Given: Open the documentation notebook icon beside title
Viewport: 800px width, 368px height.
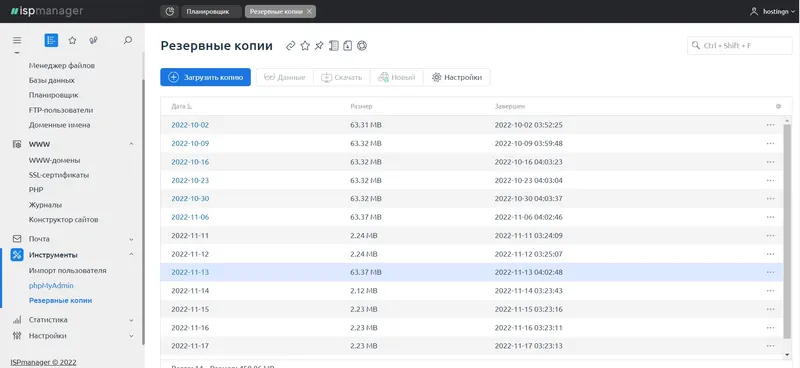Looking at the screenshot, I should pos(334,46).
